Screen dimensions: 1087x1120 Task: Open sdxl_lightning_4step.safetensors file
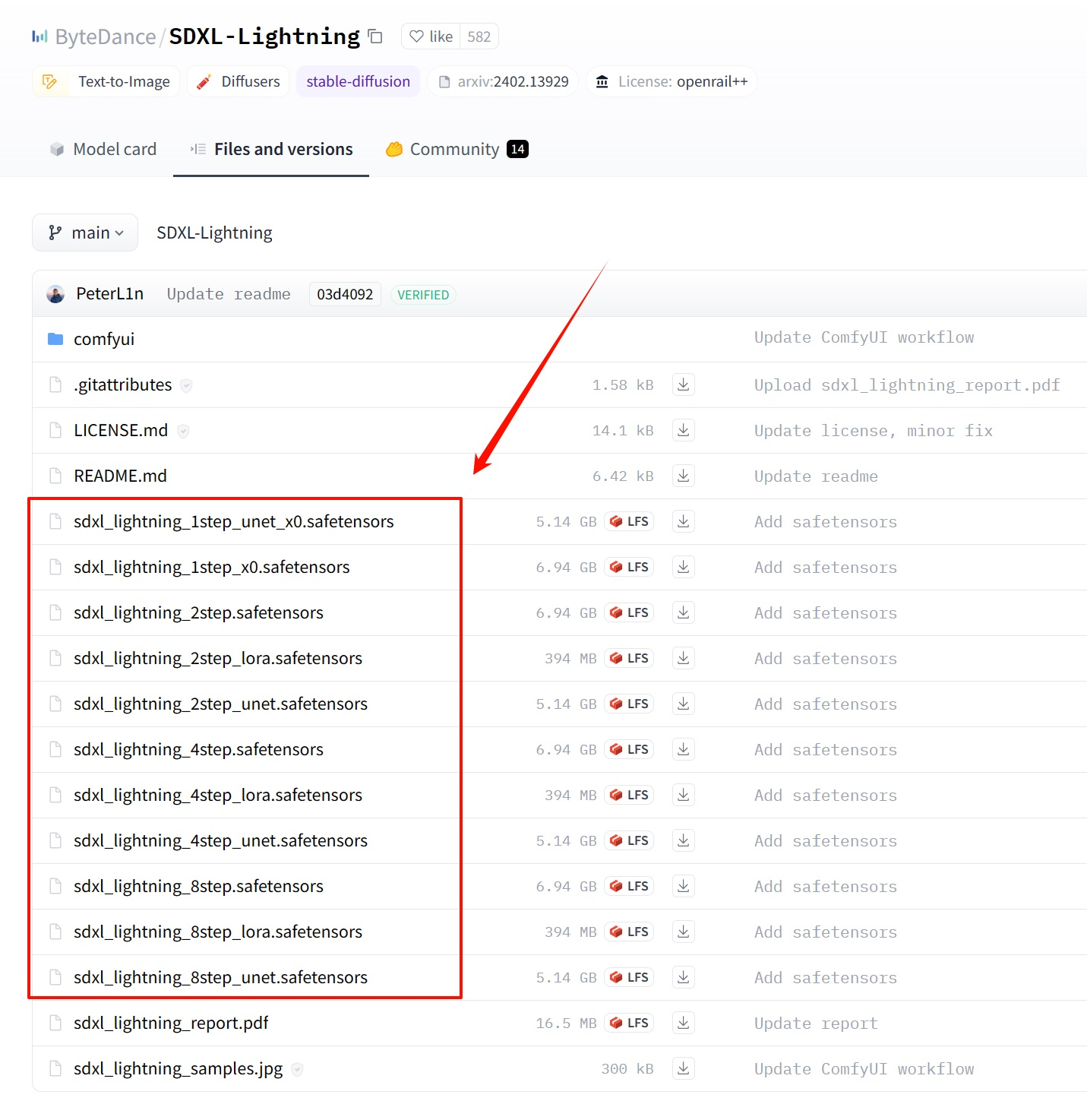198,749
